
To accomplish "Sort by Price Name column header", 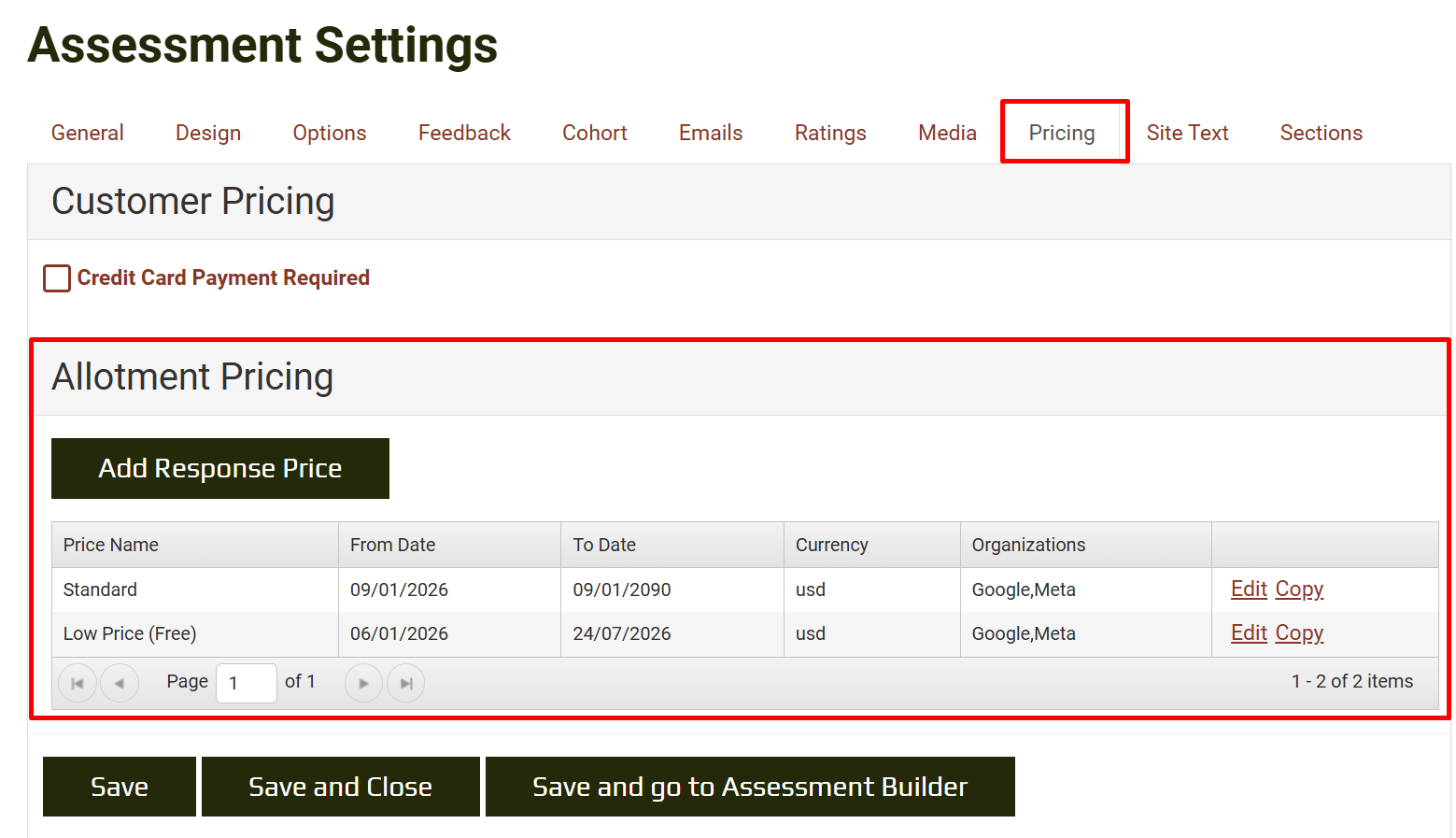I will [111, 545].
